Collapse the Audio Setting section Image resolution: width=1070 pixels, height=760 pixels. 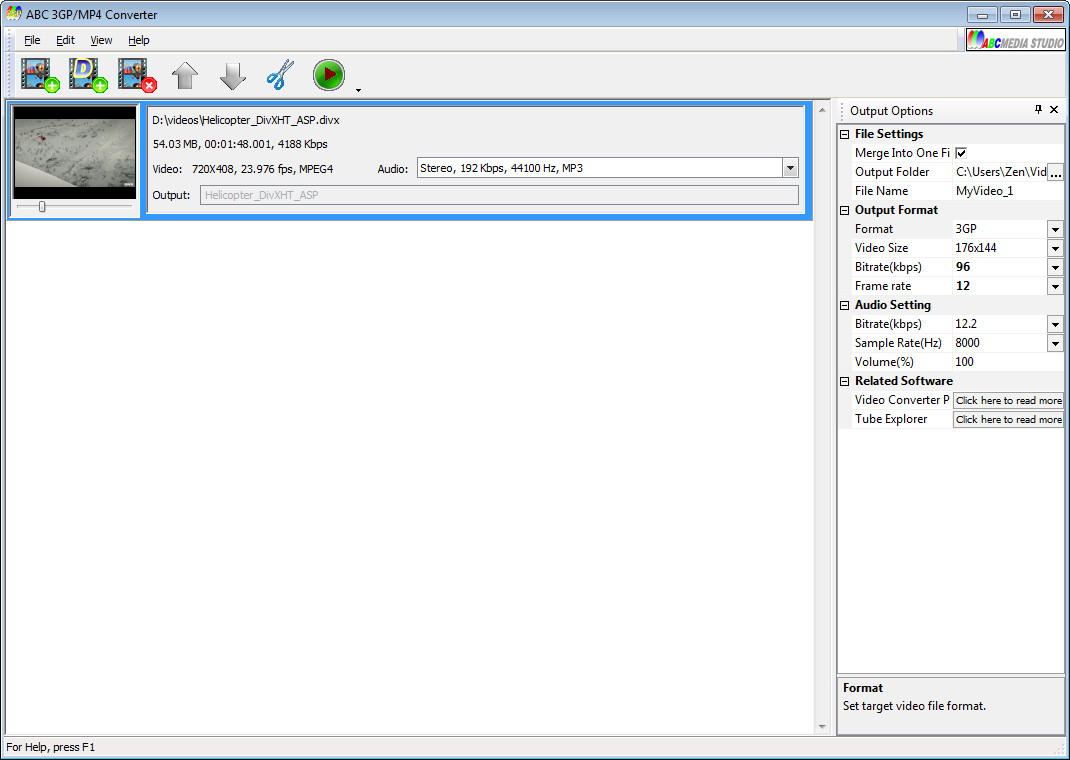pos(844,304)
